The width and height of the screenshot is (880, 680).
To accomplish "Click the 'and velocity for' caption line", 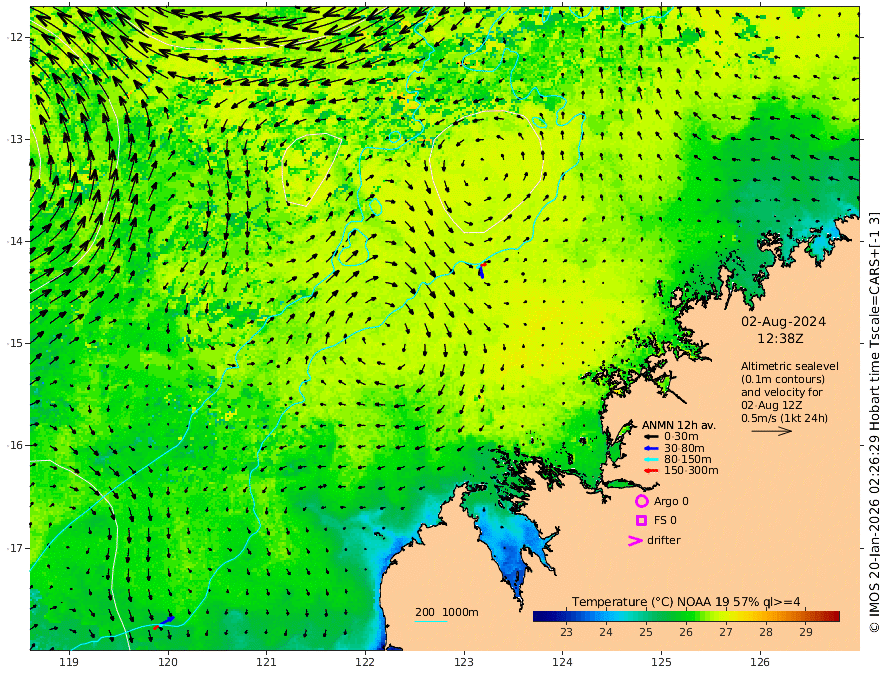I will [x=782, y=392].
